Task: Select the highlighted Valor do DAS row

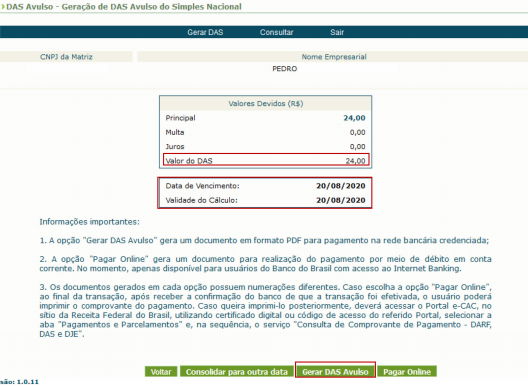Action: point(266,160)
